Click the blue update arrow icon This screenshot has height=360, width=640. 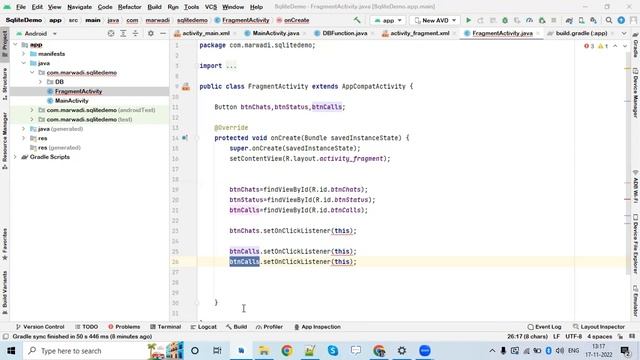point(621,20)
